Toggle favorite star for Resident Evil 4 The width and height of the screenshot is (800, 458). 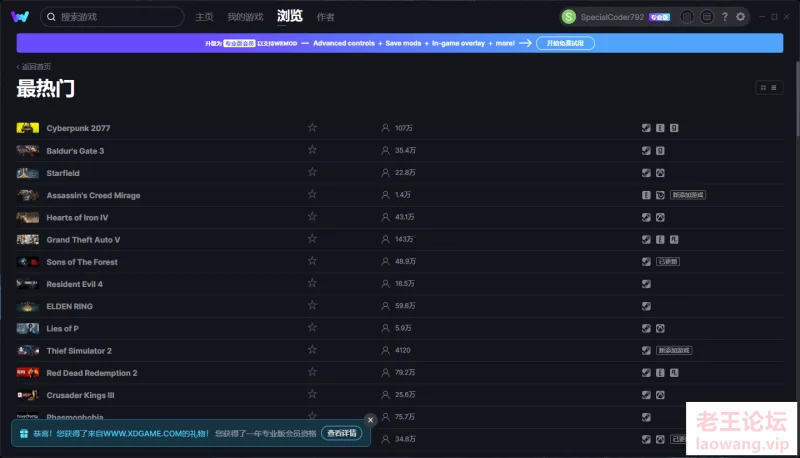tap(312, 283)
